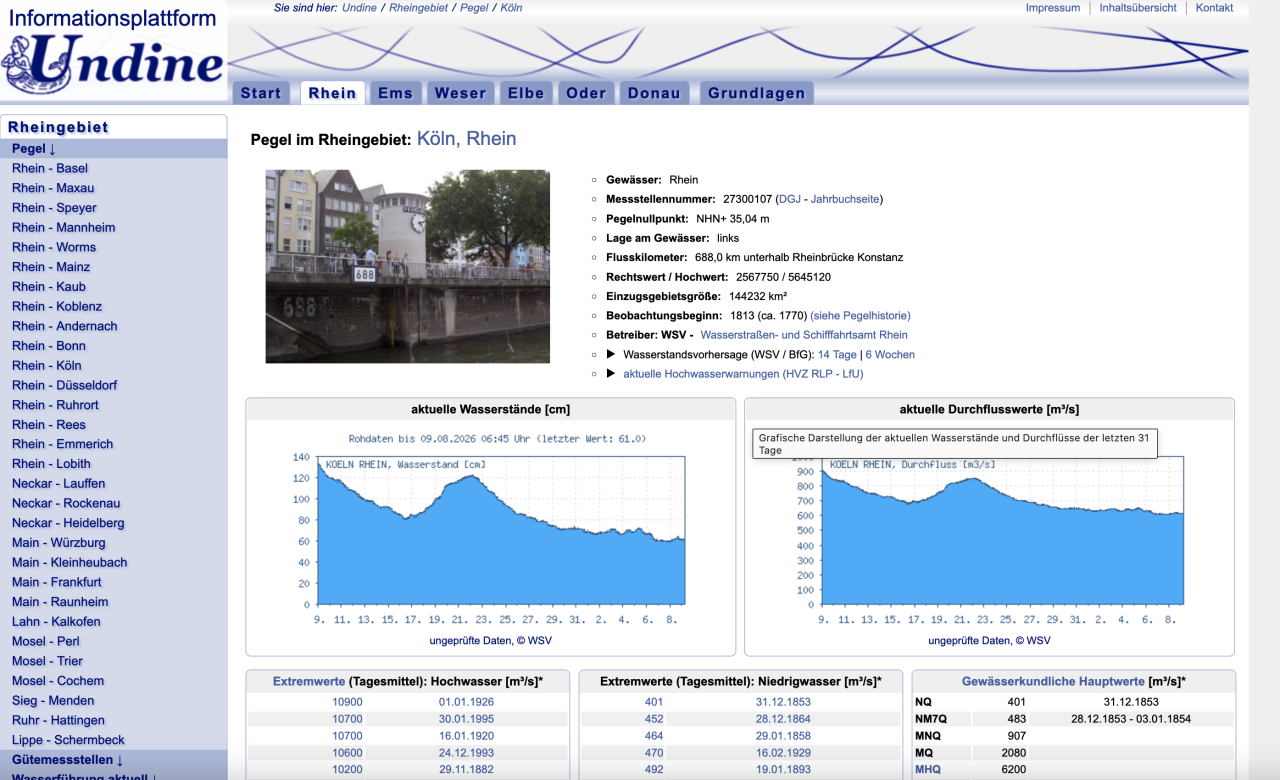This screenshot has height=780, width=1280.
Task: Open Main - Kleinheubach gauge
Action: pyautogui.click(x=70, y=562)
